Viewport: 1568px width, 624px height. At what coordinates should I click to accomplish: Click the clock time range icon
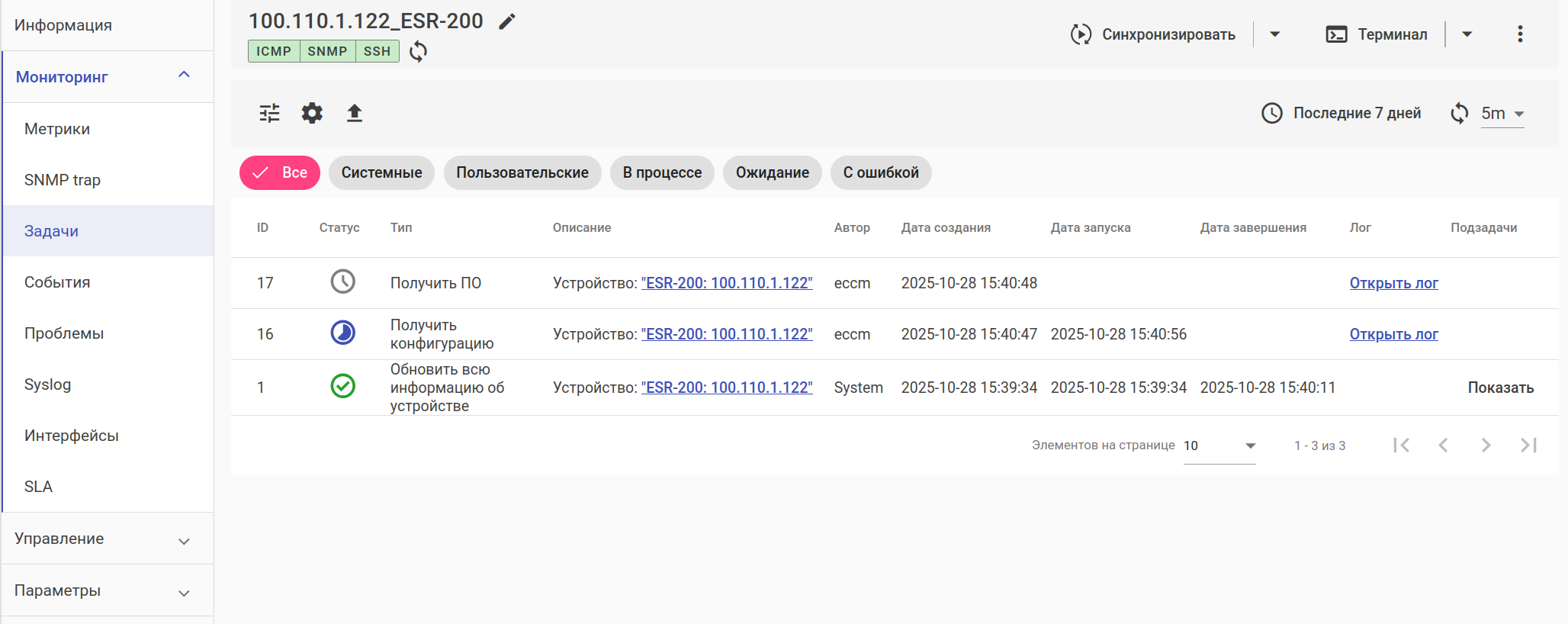1271,113
